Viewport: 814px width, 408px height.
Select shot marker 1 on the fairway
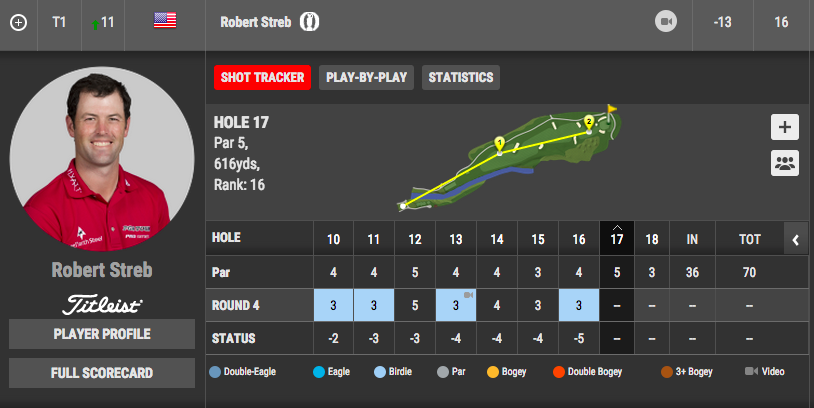coord(499,145)
